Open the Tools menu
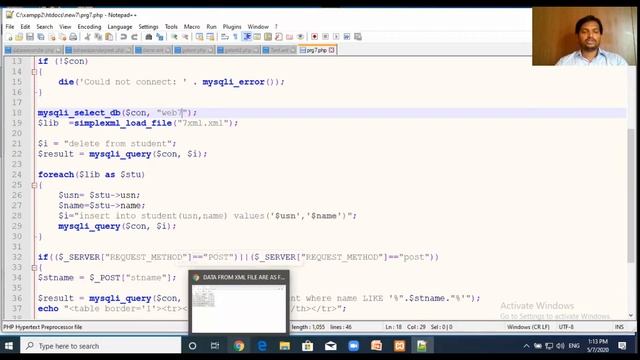This screenshot has width=640, height=360. [x=171, y=27]
